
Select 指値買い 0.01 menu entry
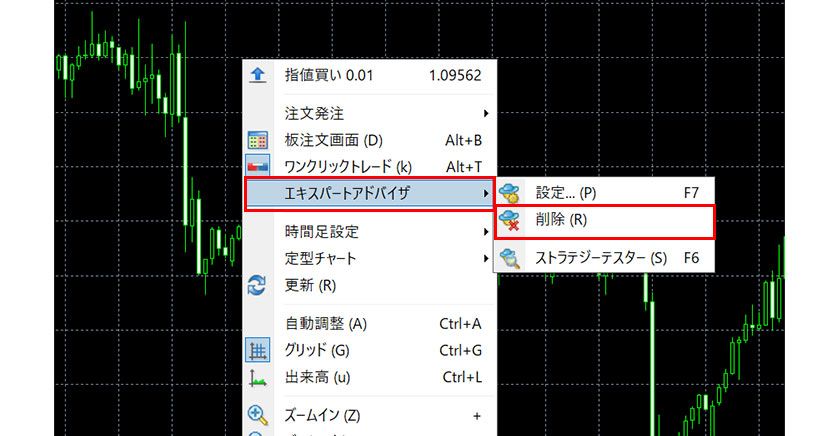click(370, 76)
